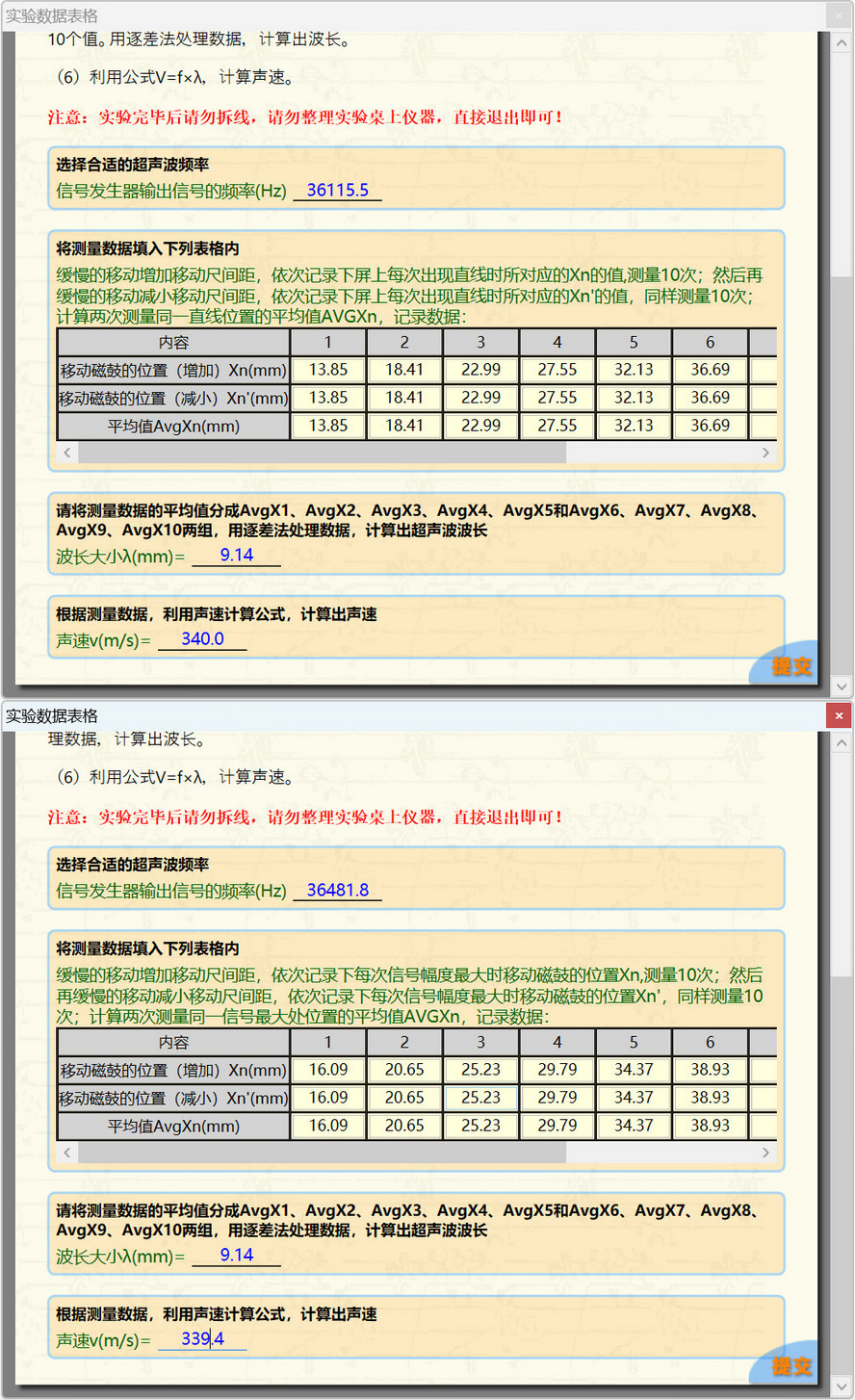Click the scroll-up arrow in the top window

pyautogui.click(x=840, y=41)
